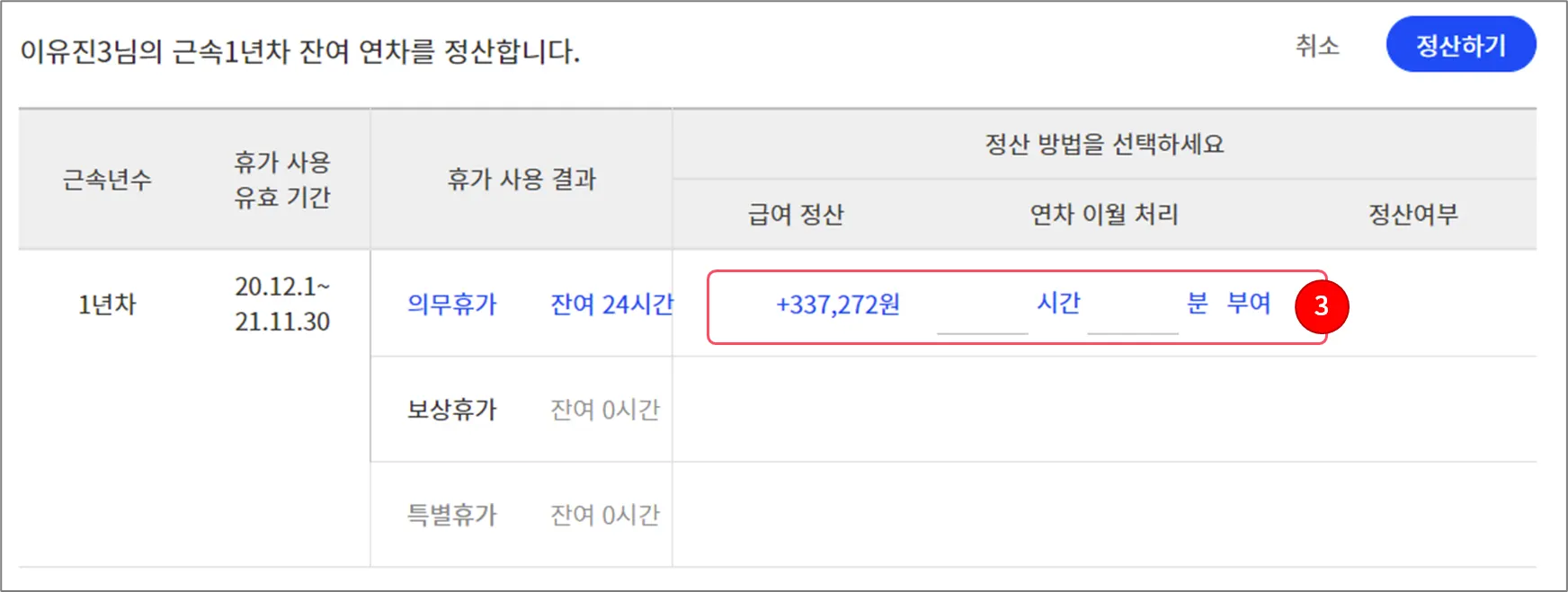The width and height of the screenshot is (1568, 592).
Task: Click the 휴가 사용 결과 column header
Action: tap(521, 180)
